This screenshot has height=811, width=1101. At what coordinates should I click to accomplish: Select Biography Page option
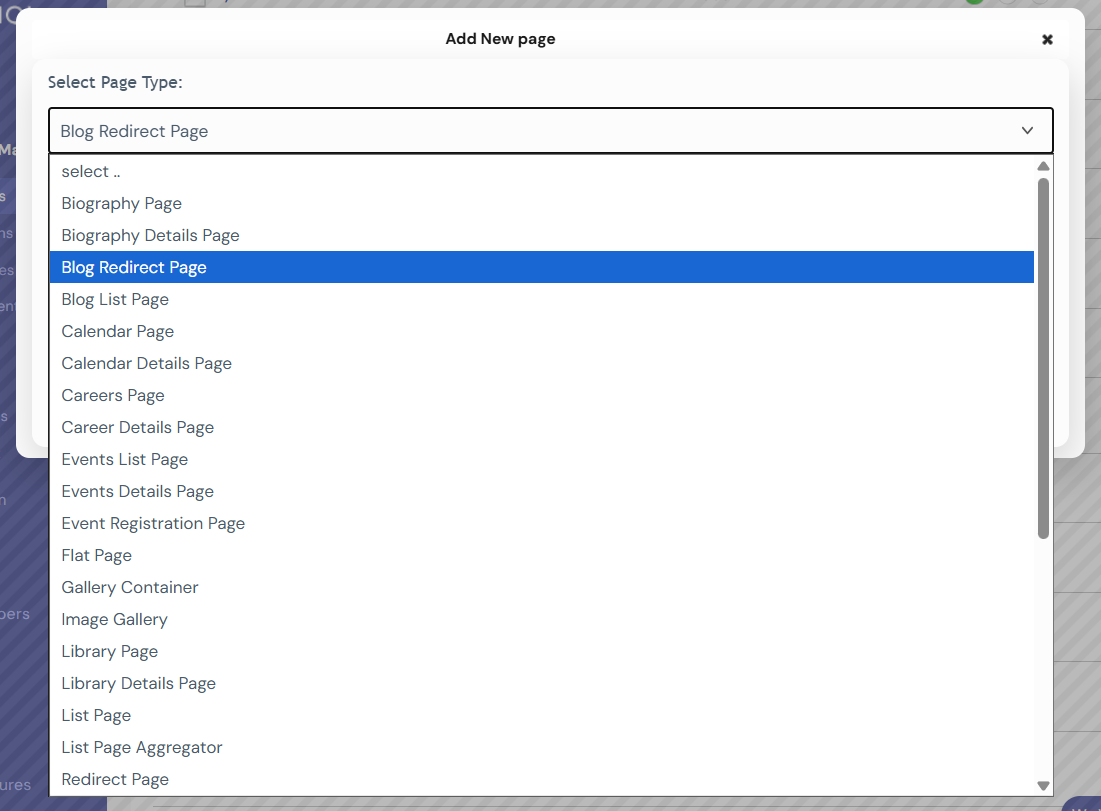click(x=541, y=204)
